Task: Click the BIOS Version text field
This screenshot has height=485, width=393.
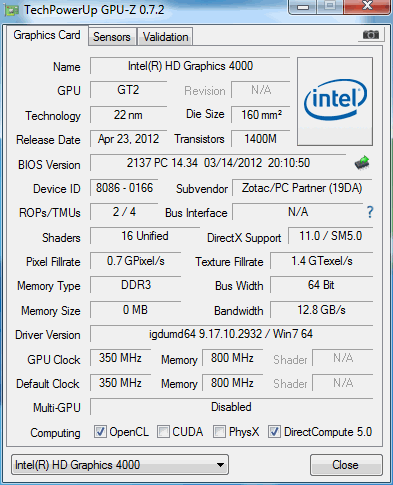Action: (x=218, y=163)
